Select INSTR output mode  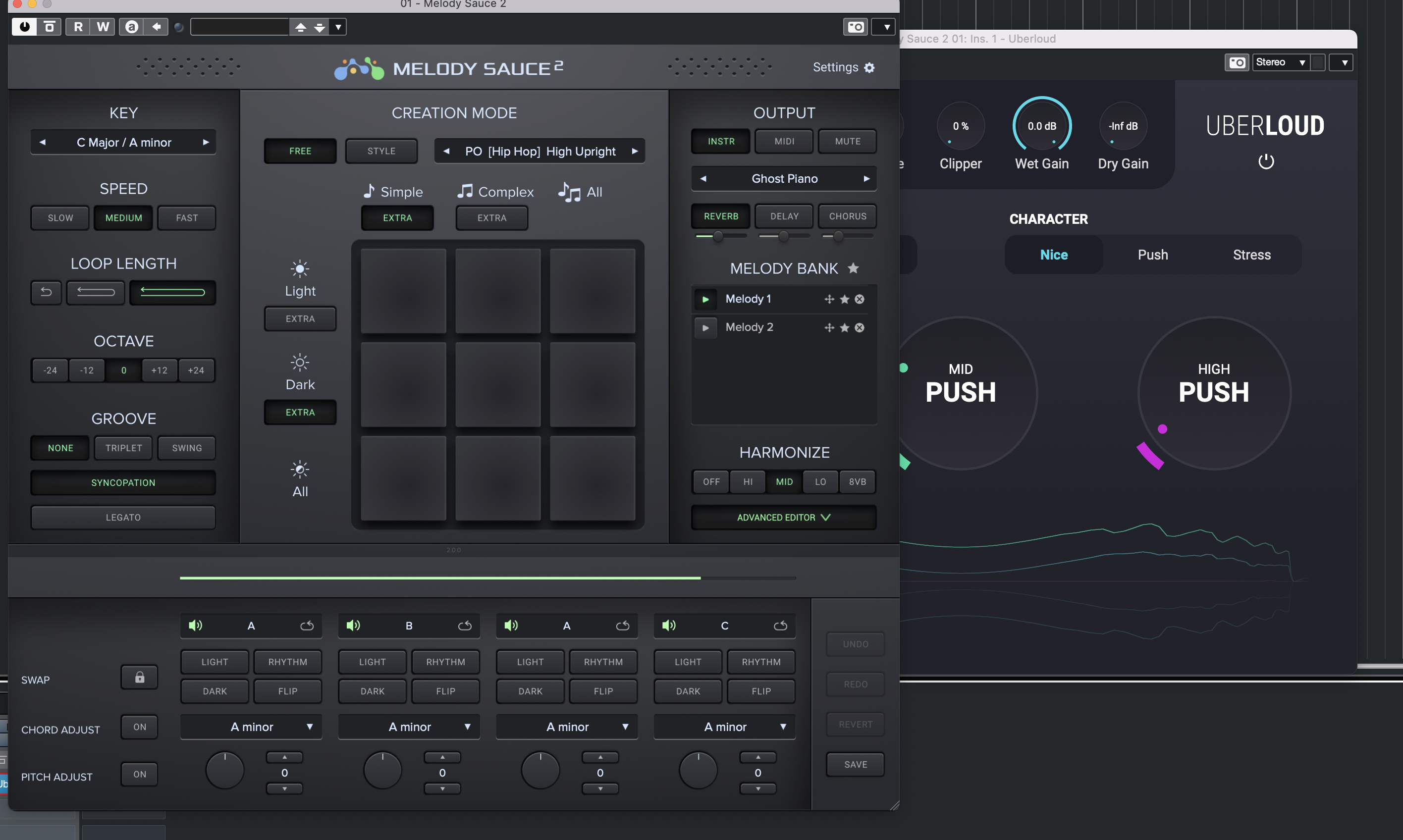tap(721, 141)
